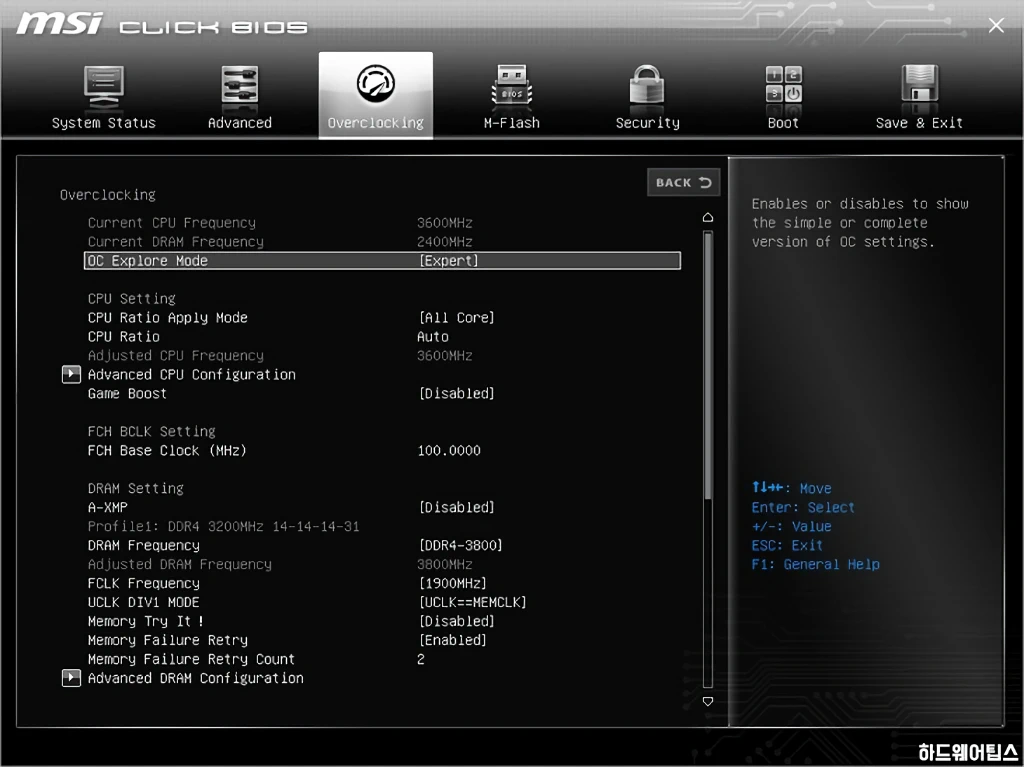This screenshot has width=1024, height=767.
Task: Select the Overclocking gauge icon
Action: pyautogui.click(x=376, y=83)
